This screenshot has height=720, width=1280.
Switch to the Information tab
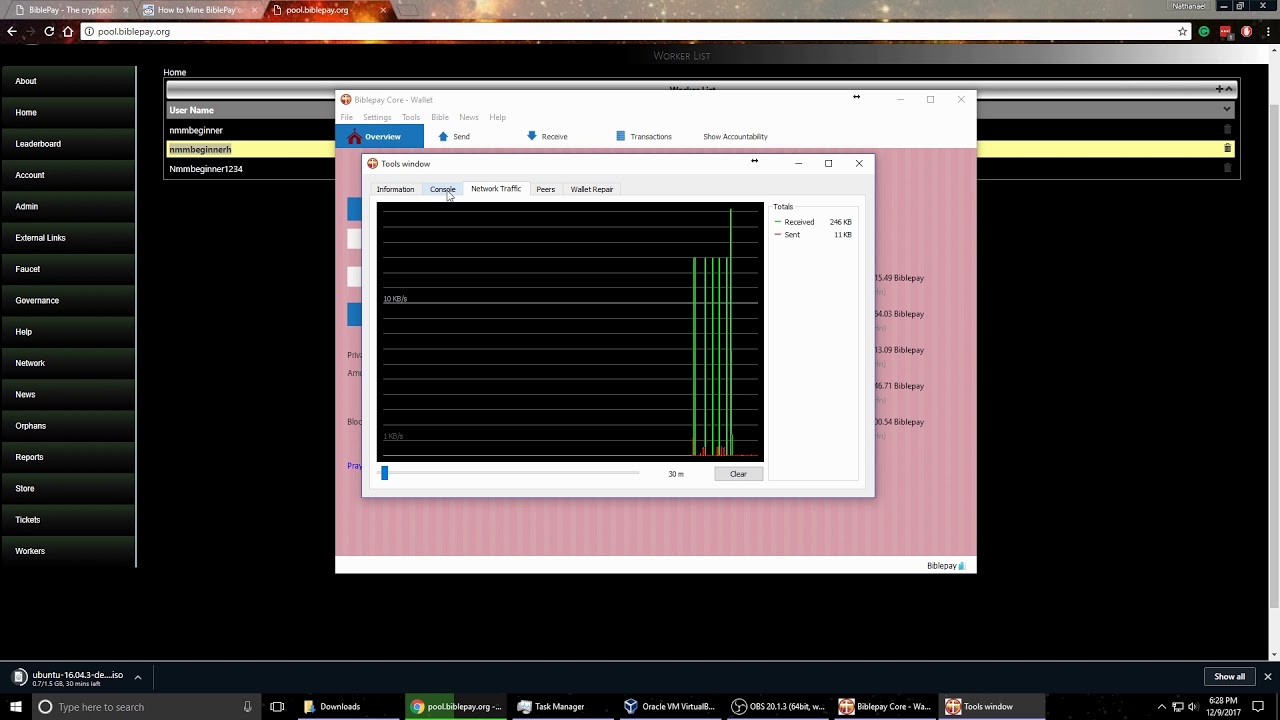395,189
